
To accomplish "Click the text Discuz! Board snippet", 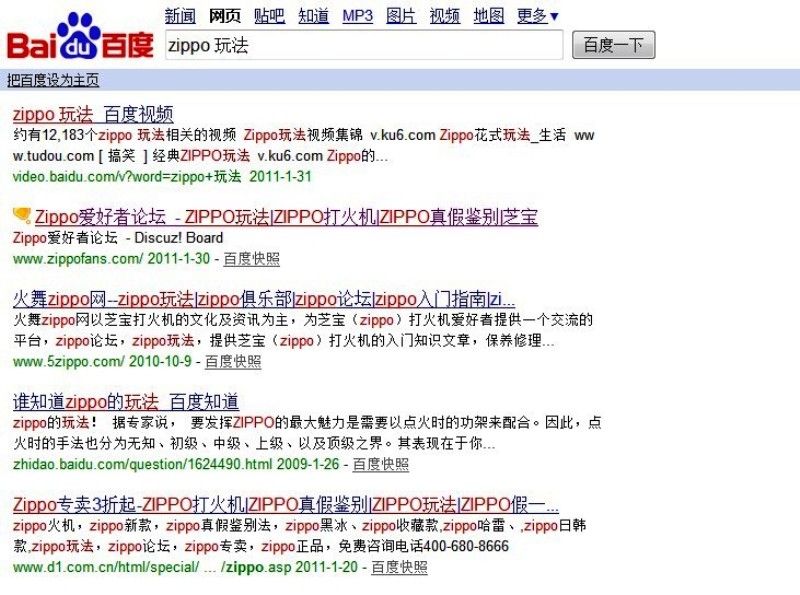I will [179, 238].
